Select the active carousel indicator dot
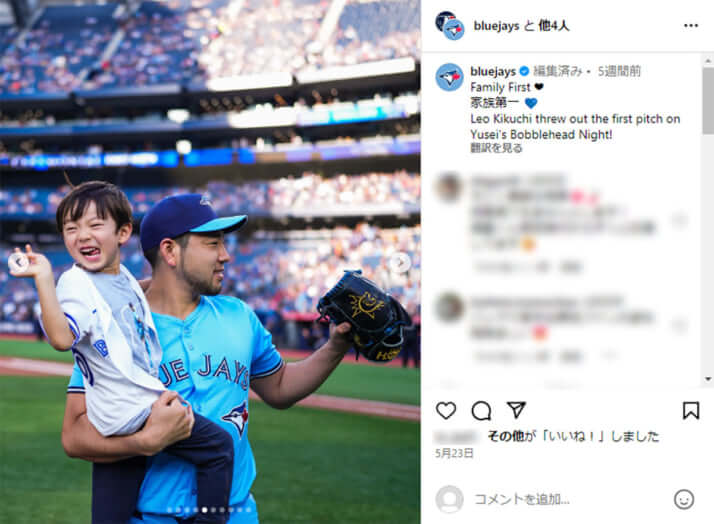The image size is (714, 524). tap(204, 510)
